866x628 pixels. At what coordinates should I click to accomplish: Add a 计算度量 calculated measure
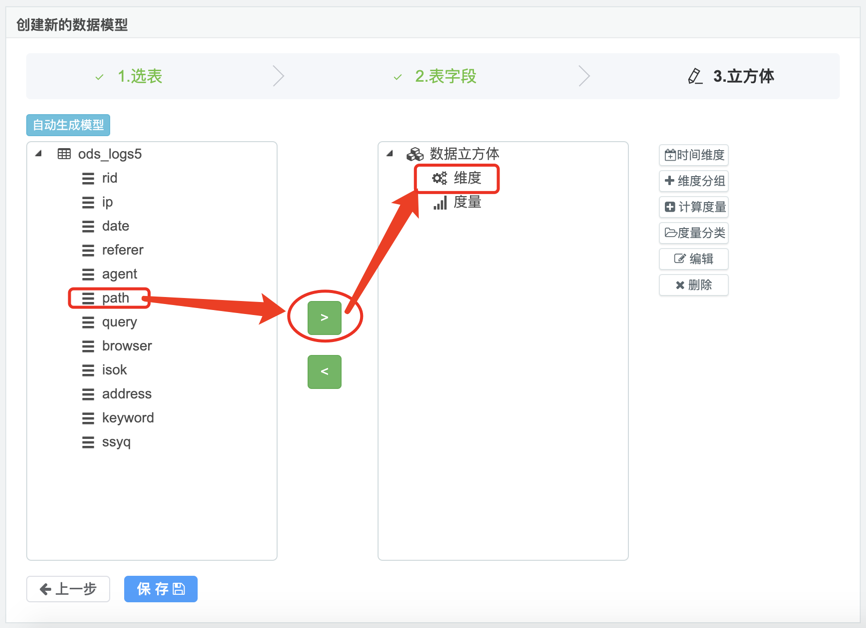(694, 207)
